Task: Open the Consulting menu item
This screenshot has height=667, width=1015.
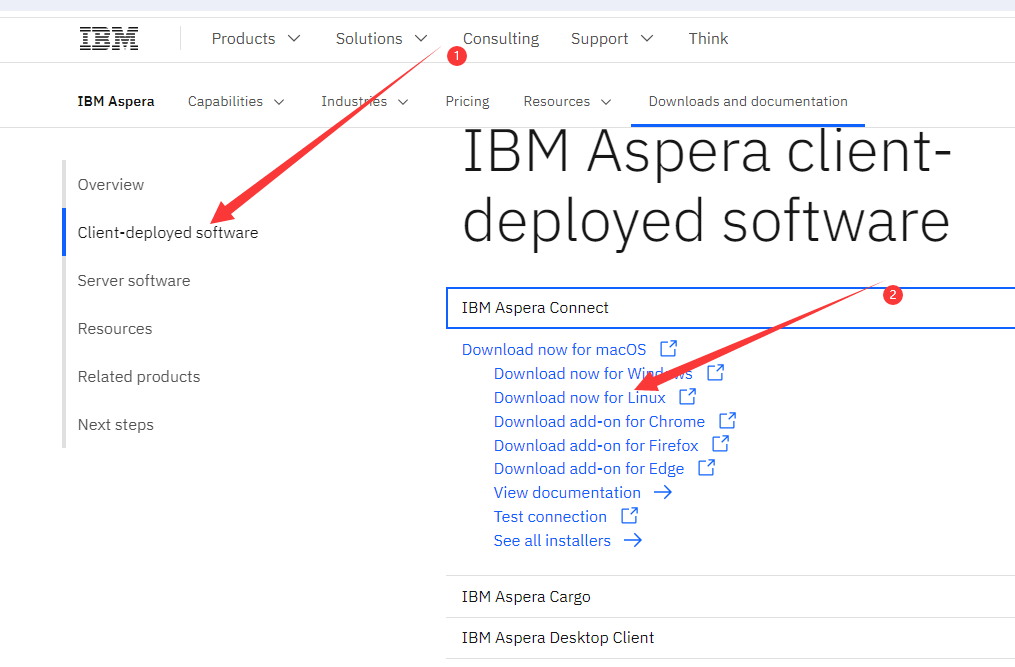Action: (x=501, y=39)
